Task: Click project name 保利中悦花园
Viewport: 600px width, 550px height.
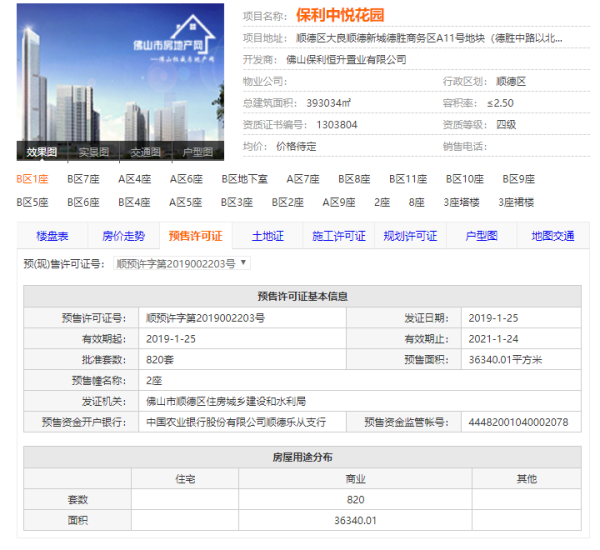Action: click(340, 15)
